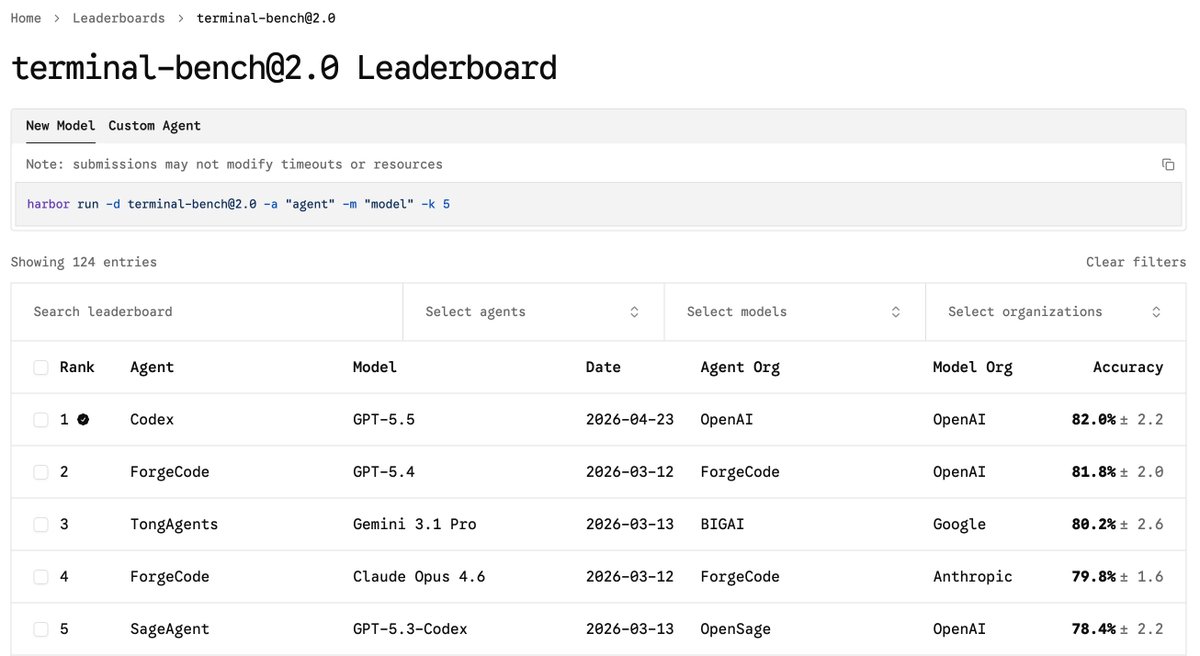Click the 79.8% accuracy value
The width and height of the screenshot is (1200, 656).
click(1093, 577)
